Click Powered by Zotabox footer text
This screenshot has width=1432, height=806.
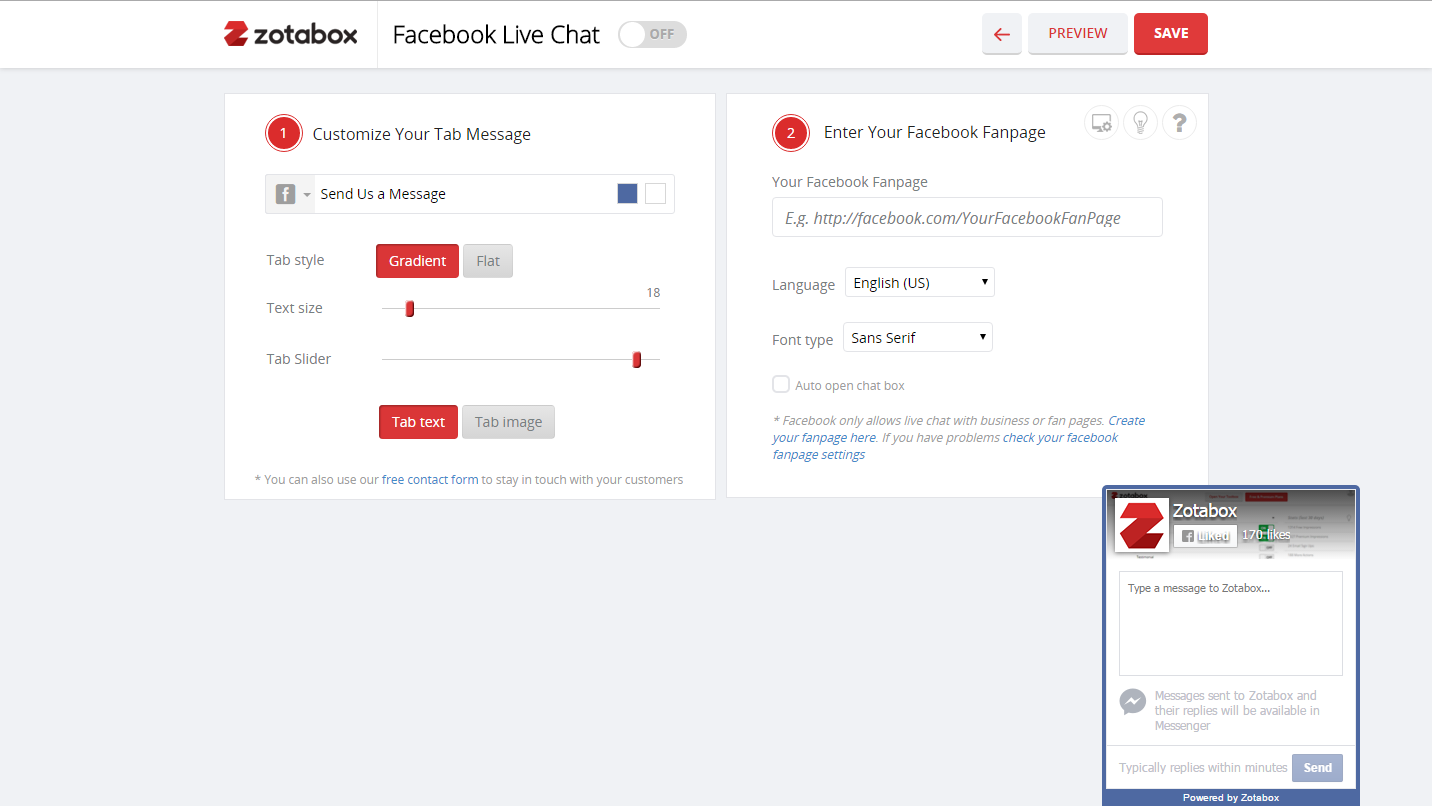[x=1231, y=798]
